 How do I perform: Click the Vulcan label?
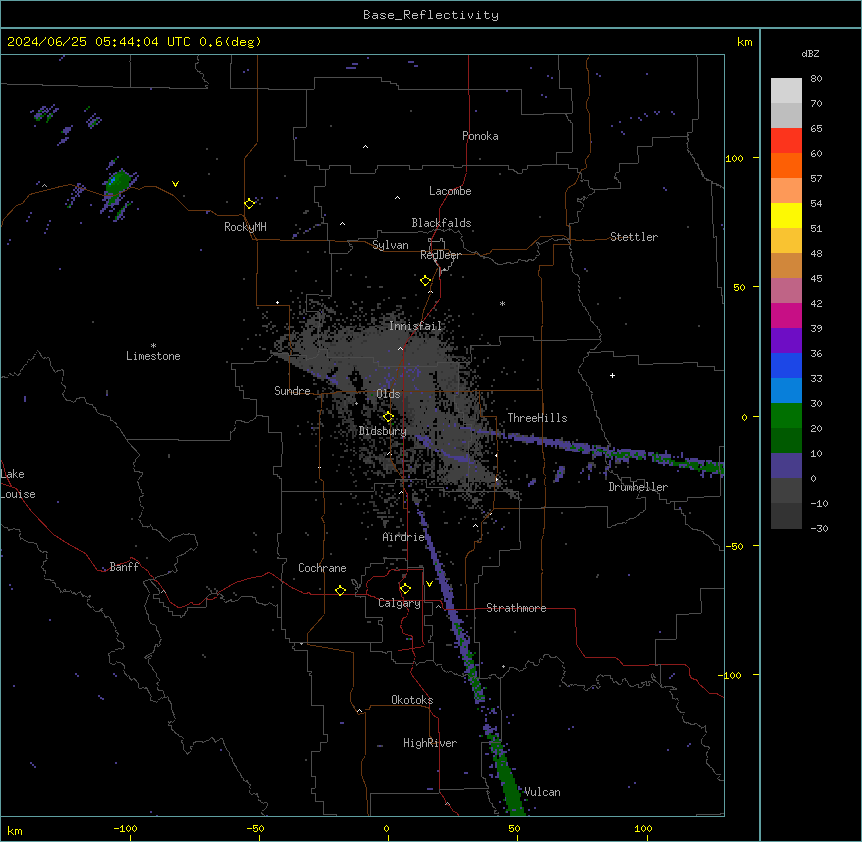542,792
